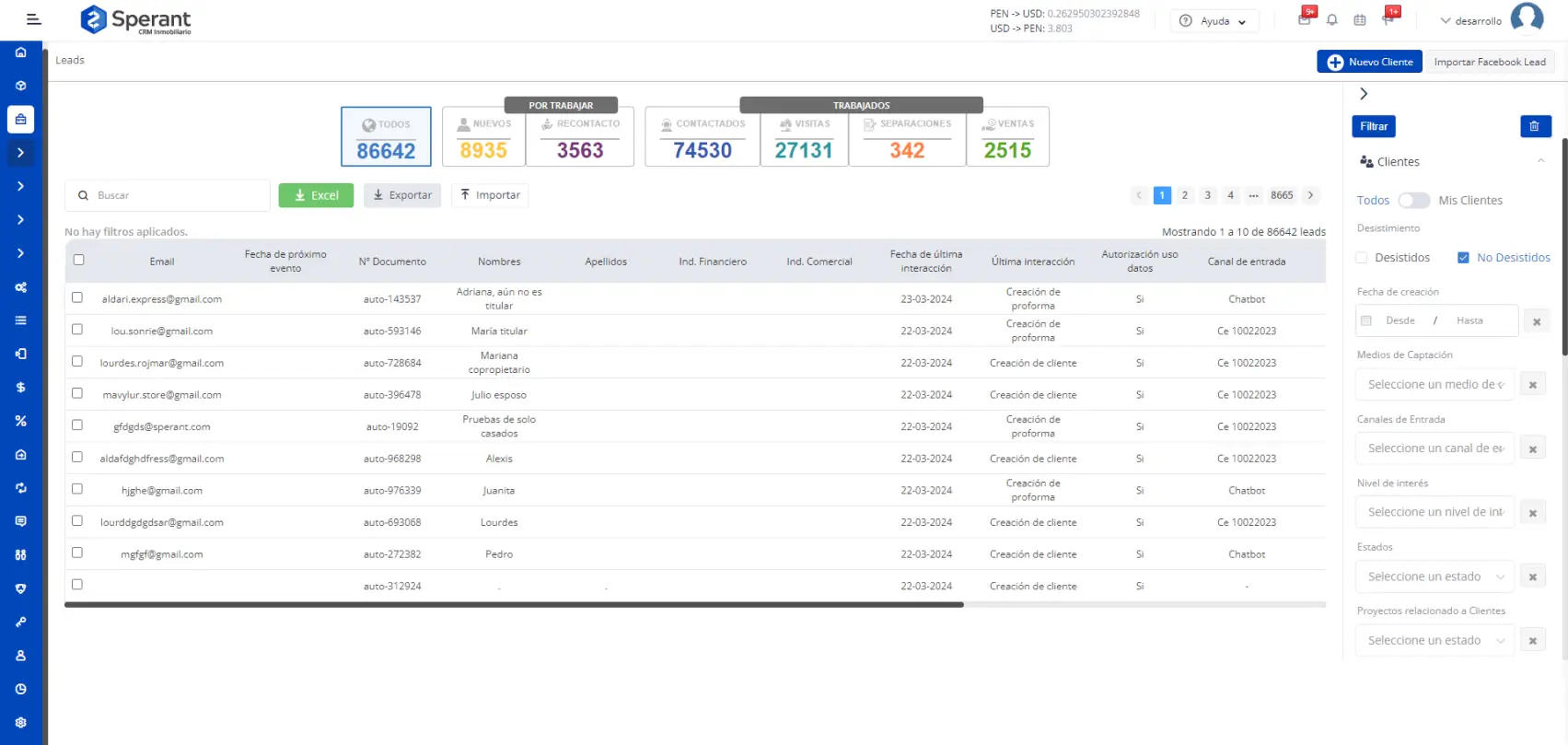Click the horizontal table scrollbar
Image resolution: width=1568 pixels, height=745 pixels.
[x=514, y=605]
